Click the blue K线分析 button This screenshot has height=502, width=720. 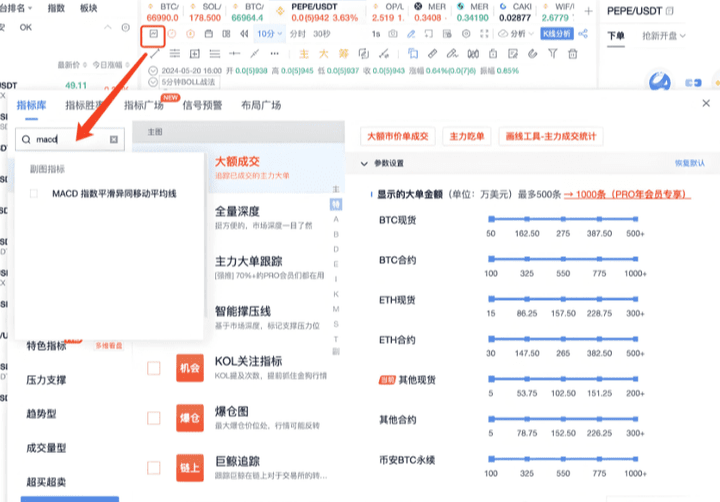pos(557,34)
